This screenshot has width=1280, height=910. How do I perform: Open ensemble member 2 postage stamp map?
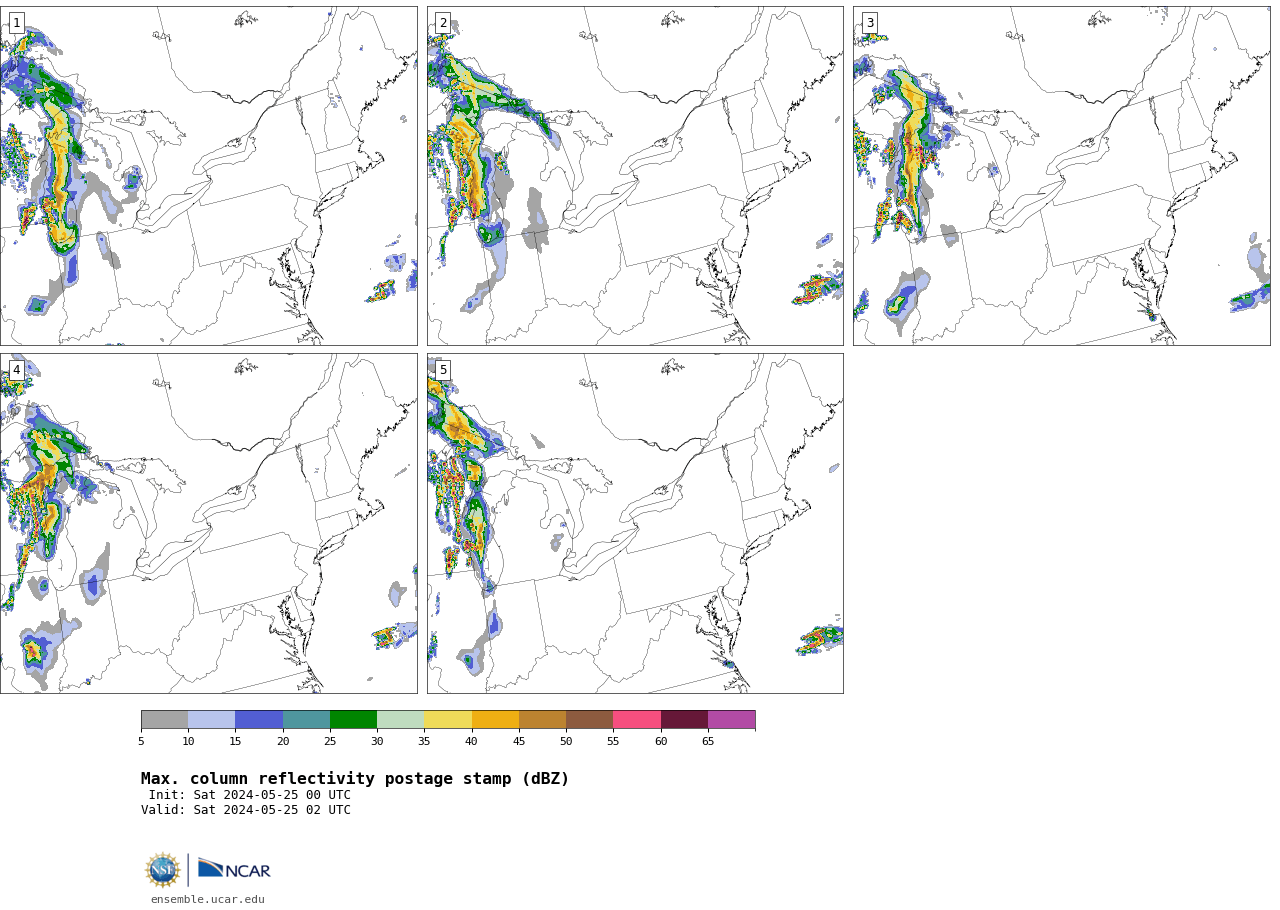[635, 176]
